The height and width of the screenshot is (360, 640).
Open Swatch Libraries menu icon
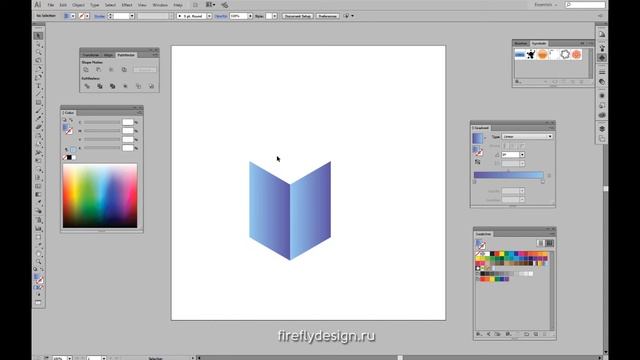pos(480,334)
